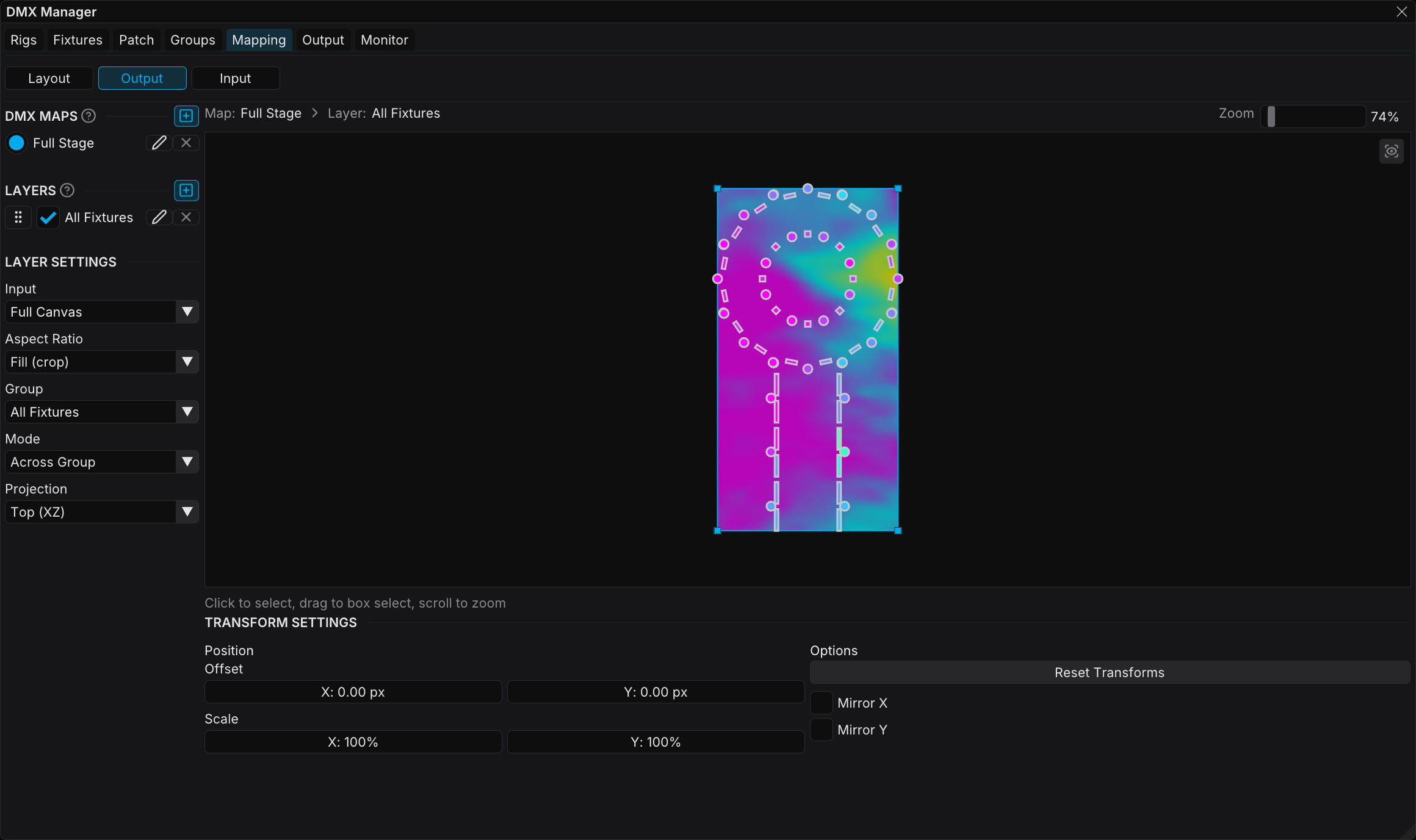The height and width of the screenshot is (840, 1416).
Task: Switch to the Rigs tab
Action: click(24, 40)
